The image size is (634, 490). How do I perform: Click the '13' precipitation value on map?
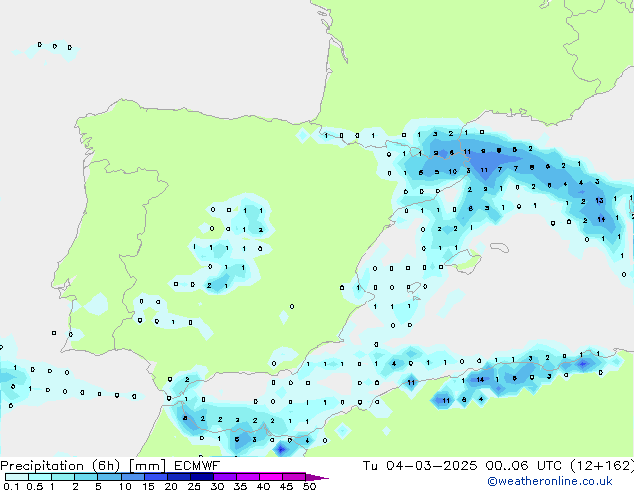point(599,201)
